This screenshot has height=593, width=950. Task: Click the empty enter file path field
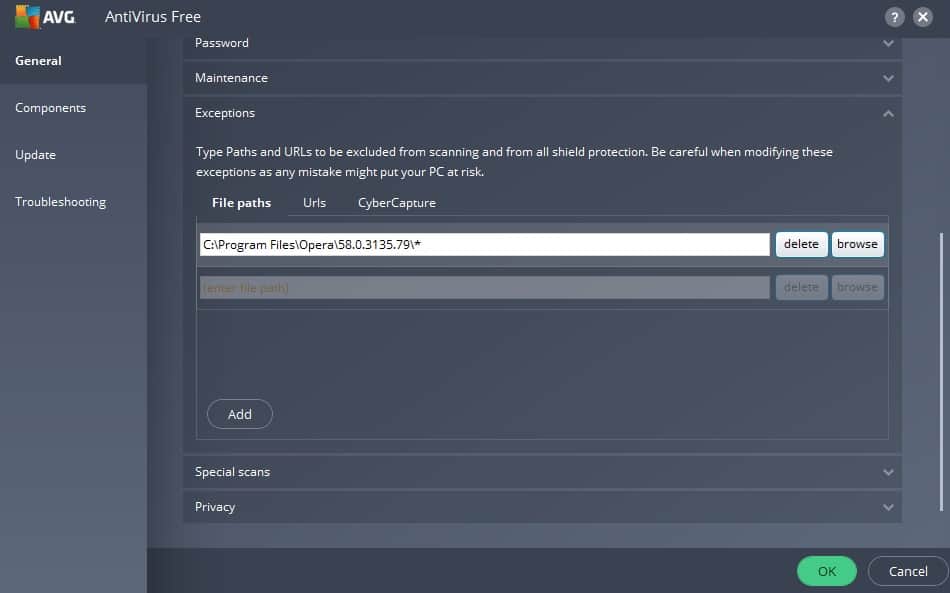click(x=485, y=288)
